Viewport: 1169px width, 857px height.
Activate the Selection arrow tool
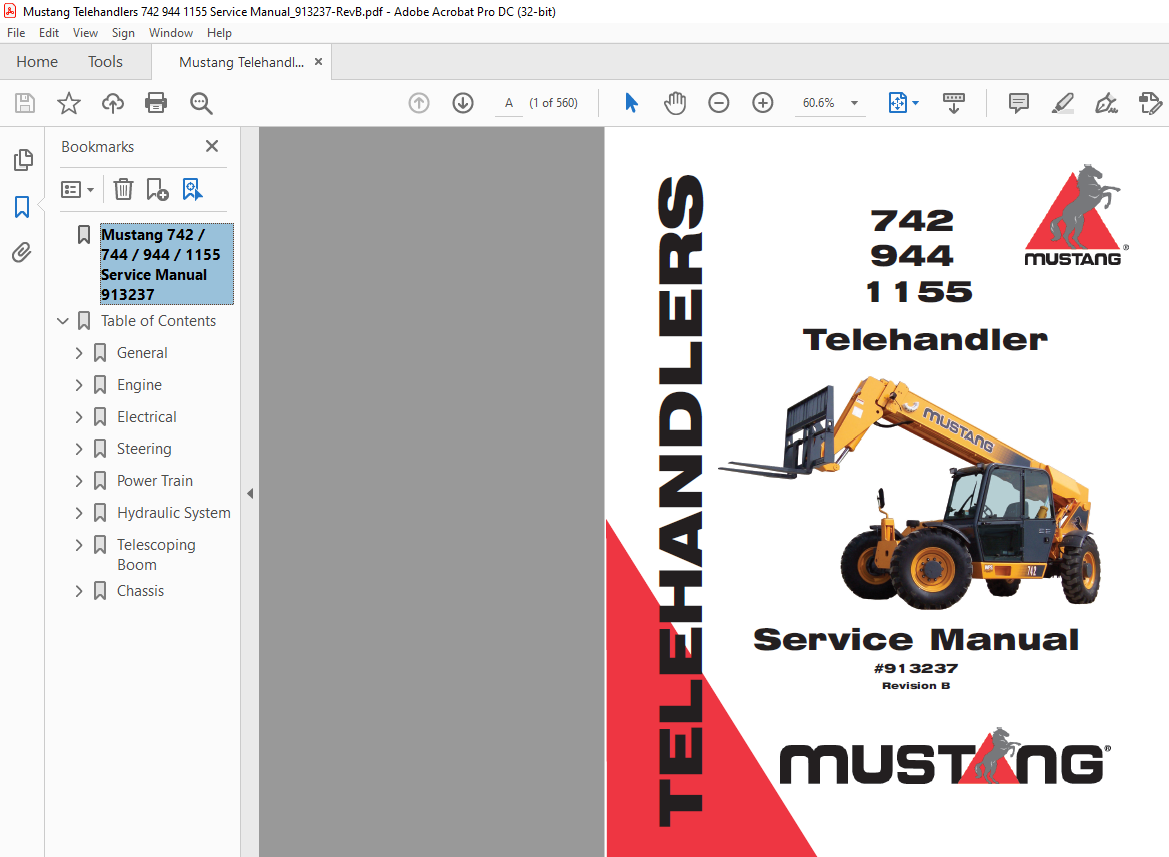tap(631, 103)
